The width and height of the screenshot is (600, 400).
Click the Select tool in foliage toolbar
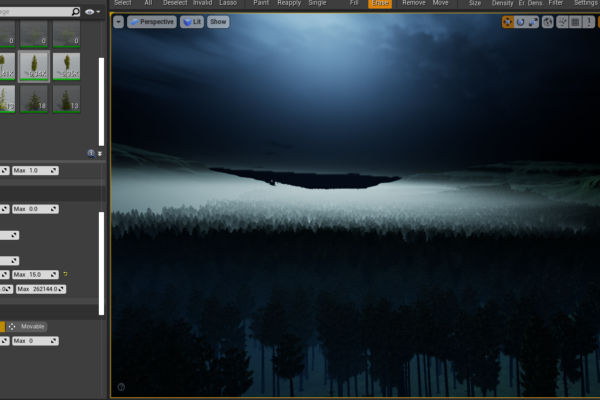click(122, 3)
